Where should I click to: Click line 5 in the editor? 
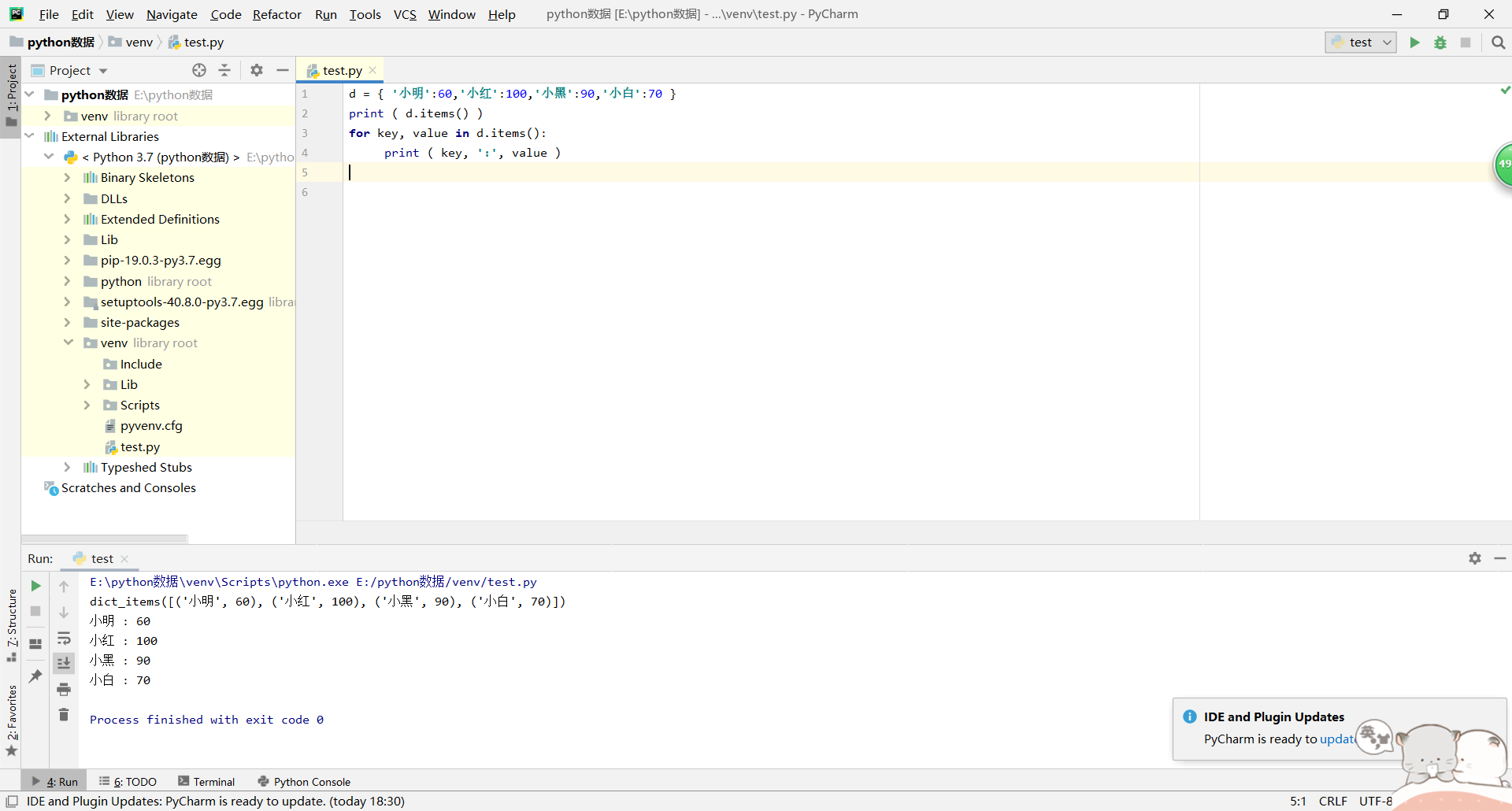pyautogui.click(x=928, y=172)
